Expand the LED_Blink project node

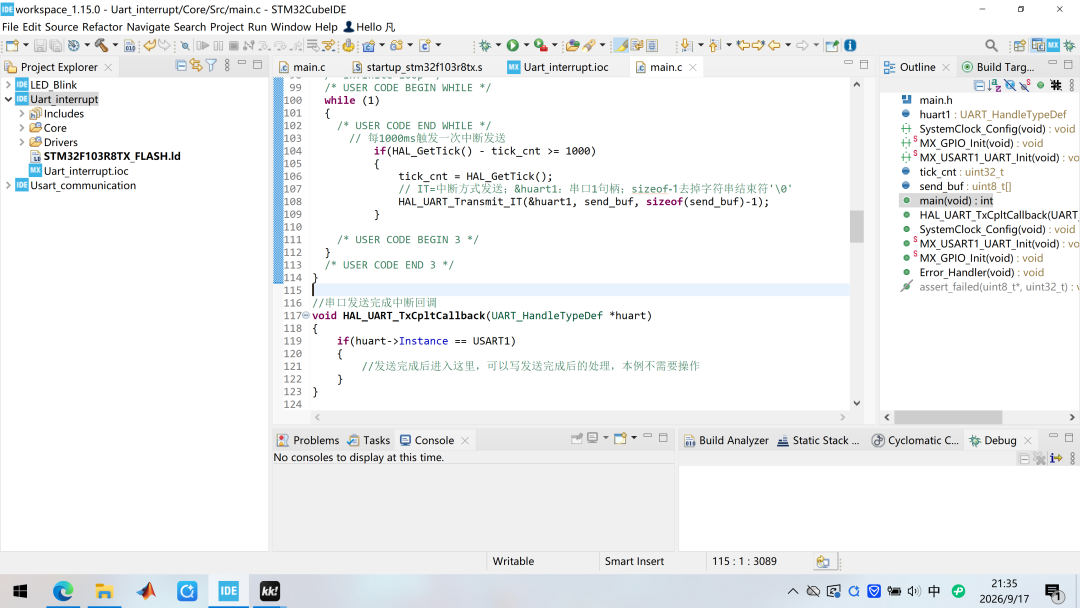click(x=8, y=85)
